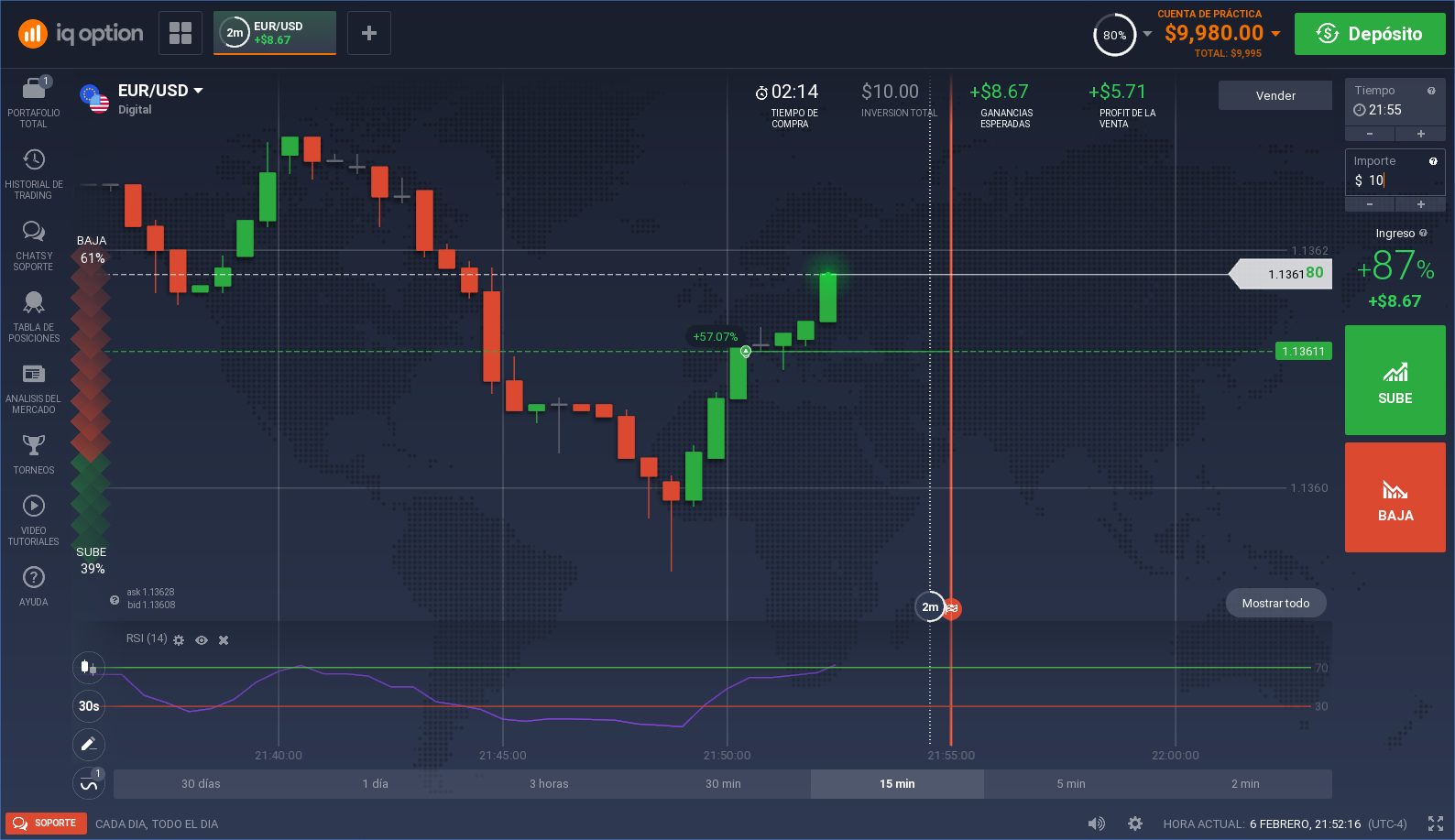Open Ayuda question mark icon
Viewport: 1455px width, 840px height.
point(34,577)
